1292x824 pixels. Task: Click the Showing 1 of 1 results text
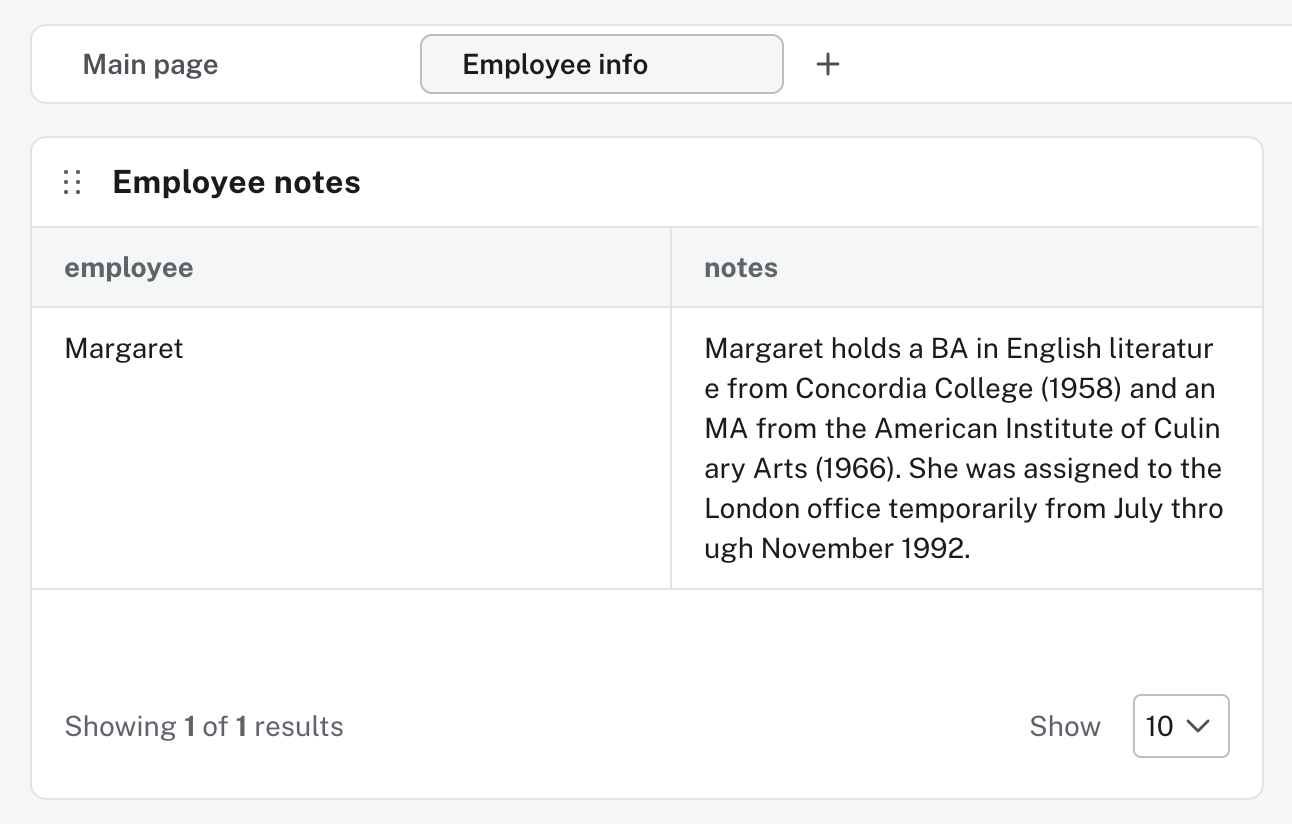point(204,726)
